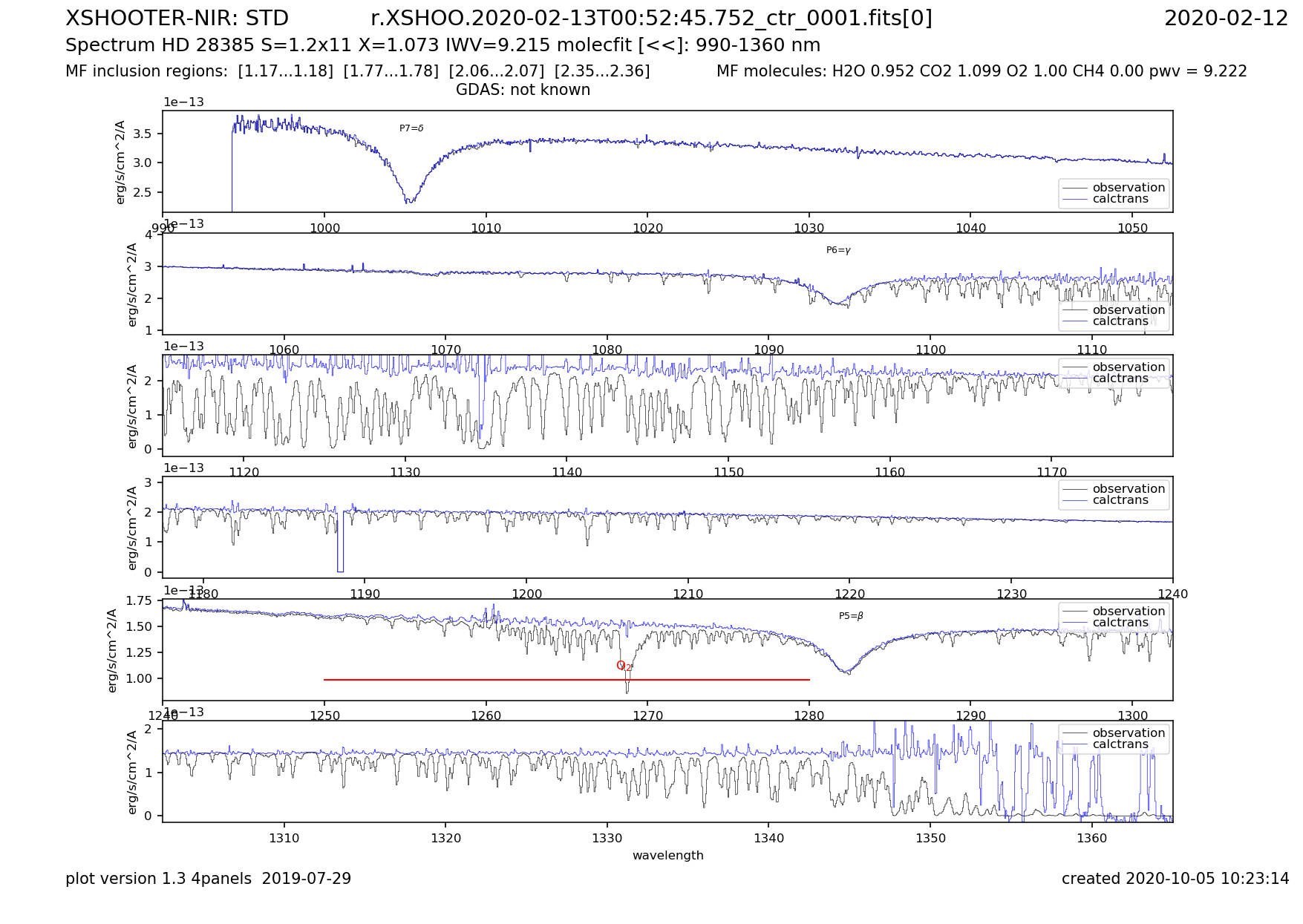Click the top panel's erg/s/cm^2/A y-axis label

120,162
